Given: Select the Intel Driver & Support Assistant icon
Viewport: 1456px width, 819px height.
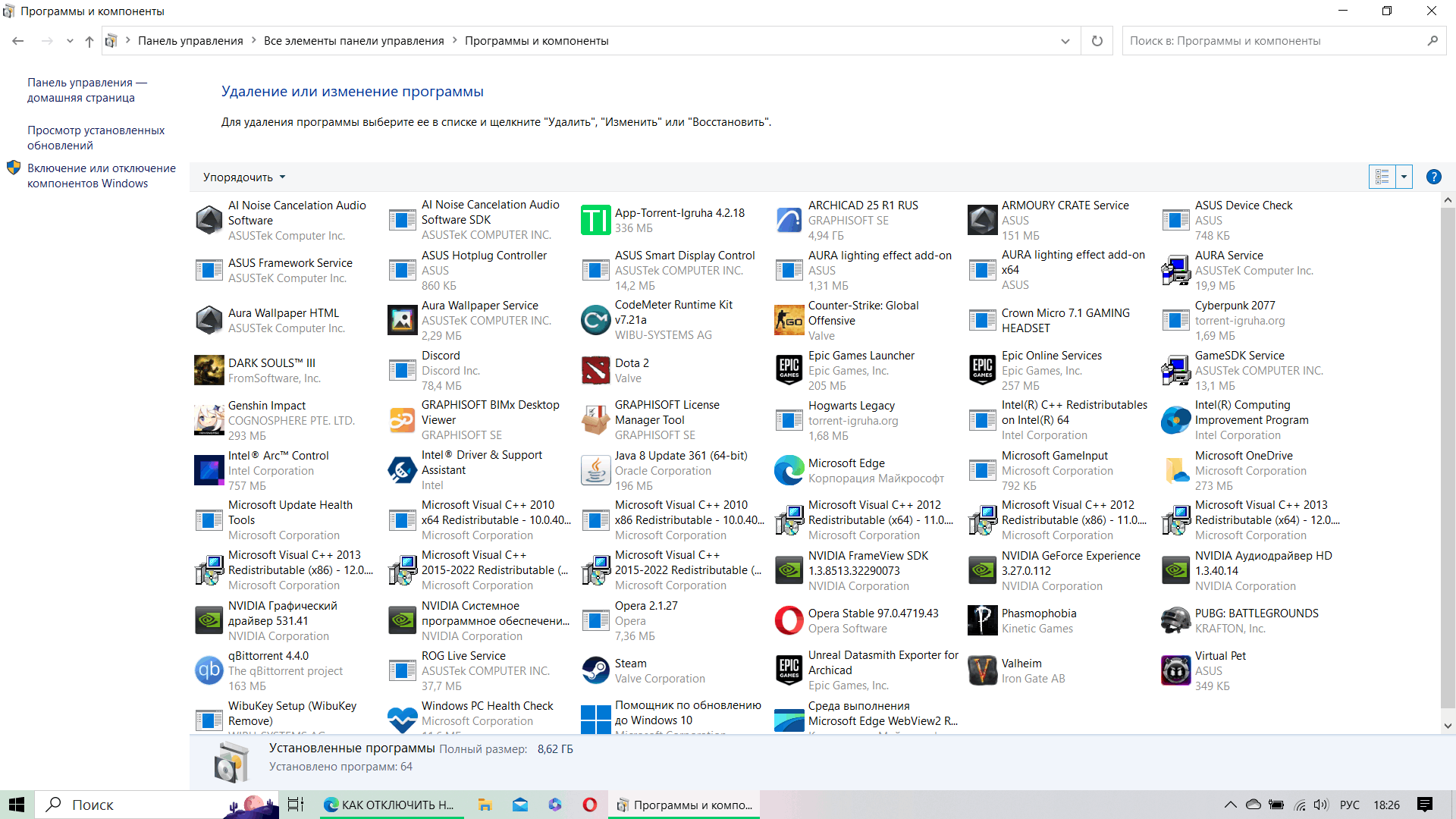Looking at the screenshot, I should click(402, 471).
